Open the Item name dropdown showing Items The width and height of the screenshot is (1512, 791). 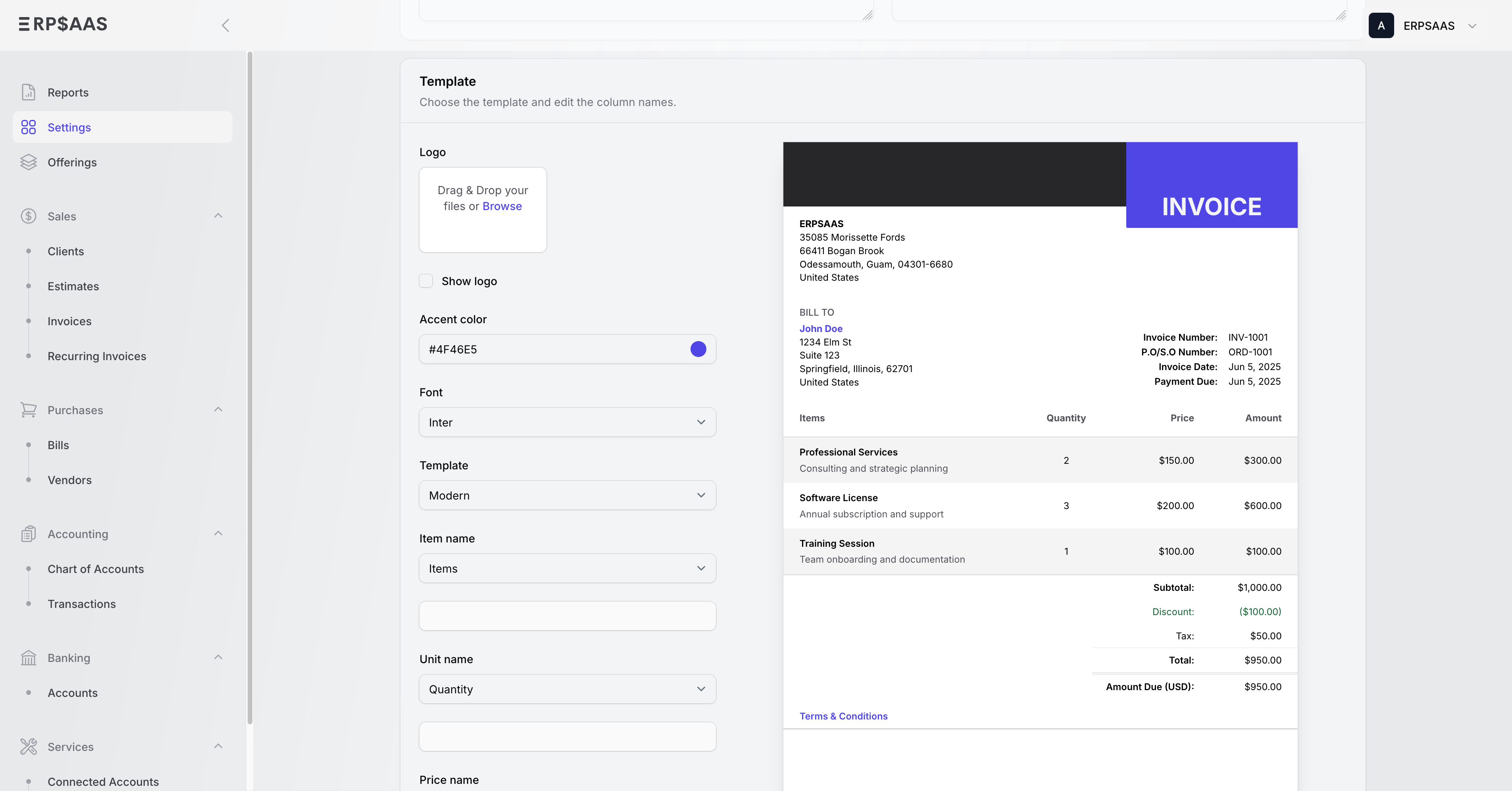[x=567, y=569]
